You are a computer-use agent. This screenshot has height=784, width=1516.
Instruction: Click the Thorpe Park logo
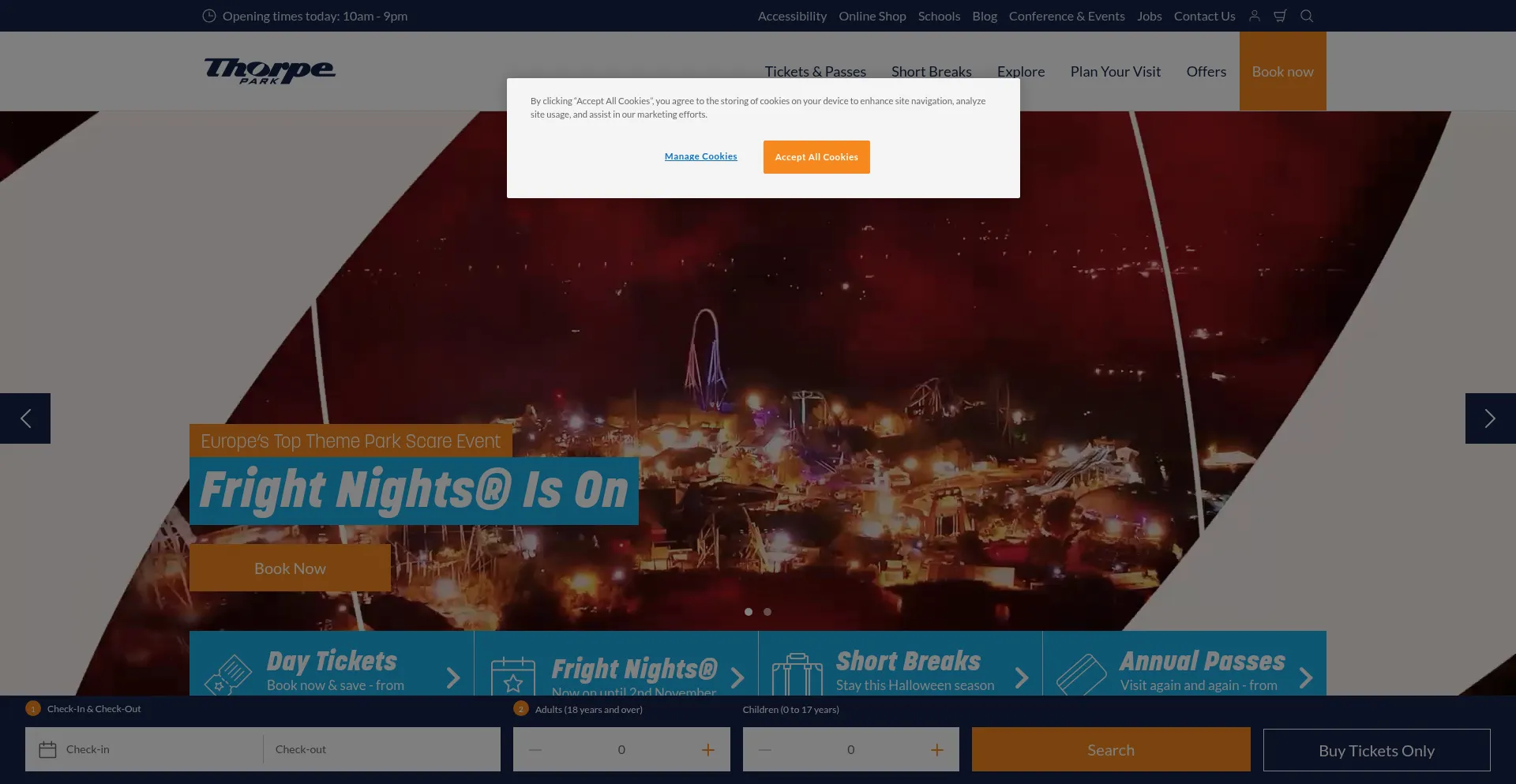270,71
